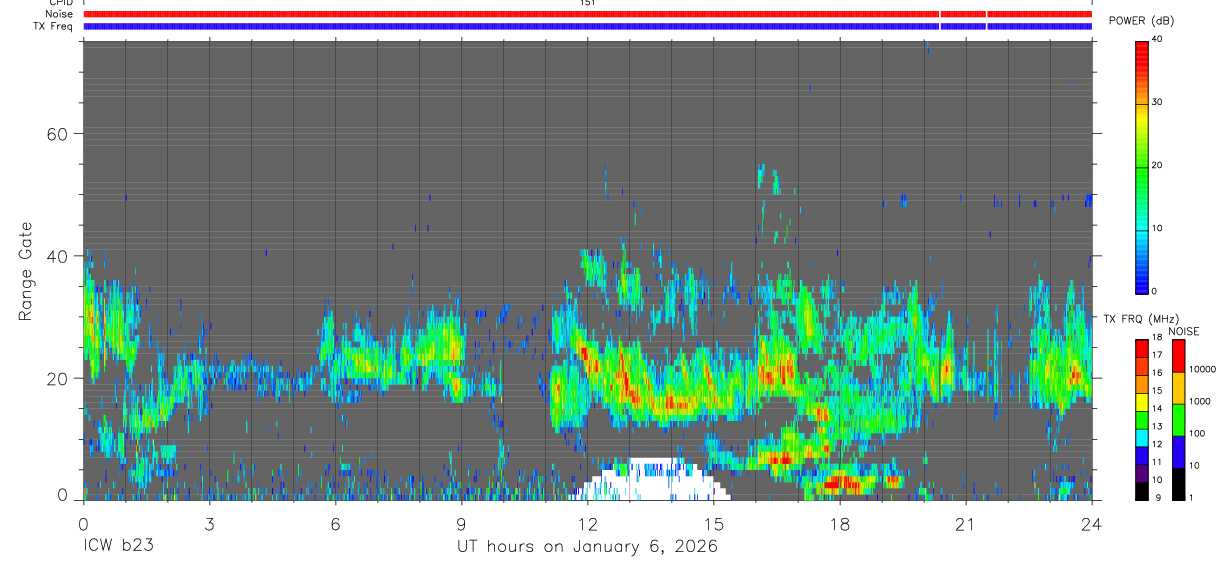Click the black 9–10 MHz swatch in TX FRQ legend

tap(1142, 490)
